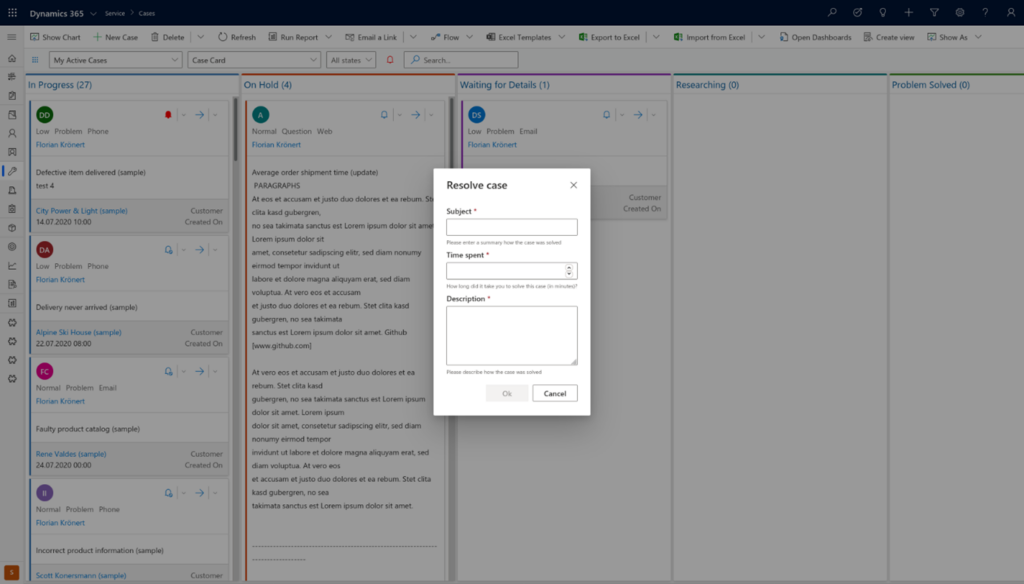Open the City Power & Light sample case link
This screenshot has width=1024, height=584.
80,212
